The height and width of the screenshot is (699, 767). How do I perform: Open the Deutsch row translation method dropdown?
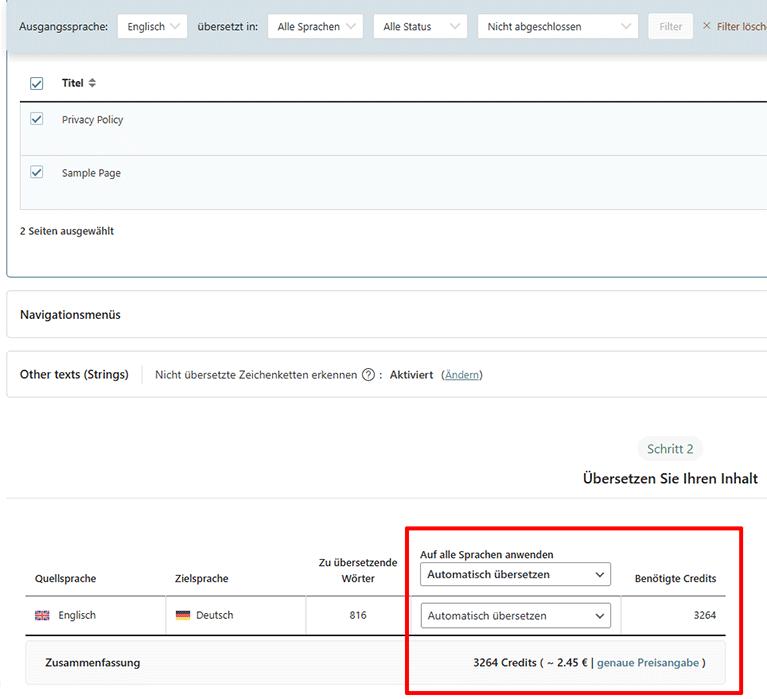pos(515,616)
